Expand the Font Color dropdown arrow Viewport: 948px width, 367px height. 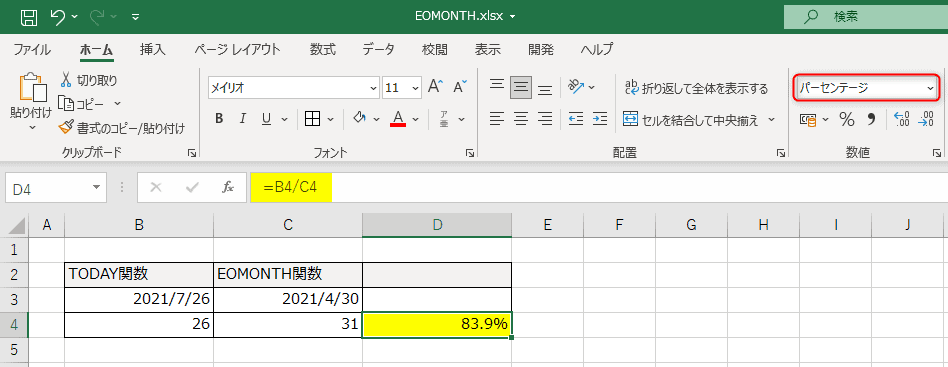pyautogui.click(x=415, y=119)
